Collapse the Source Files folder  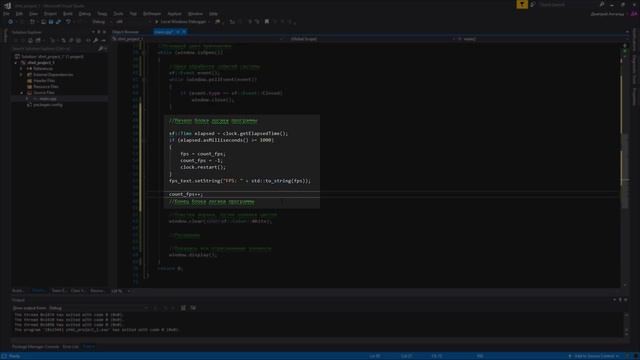tap(22, 93)
